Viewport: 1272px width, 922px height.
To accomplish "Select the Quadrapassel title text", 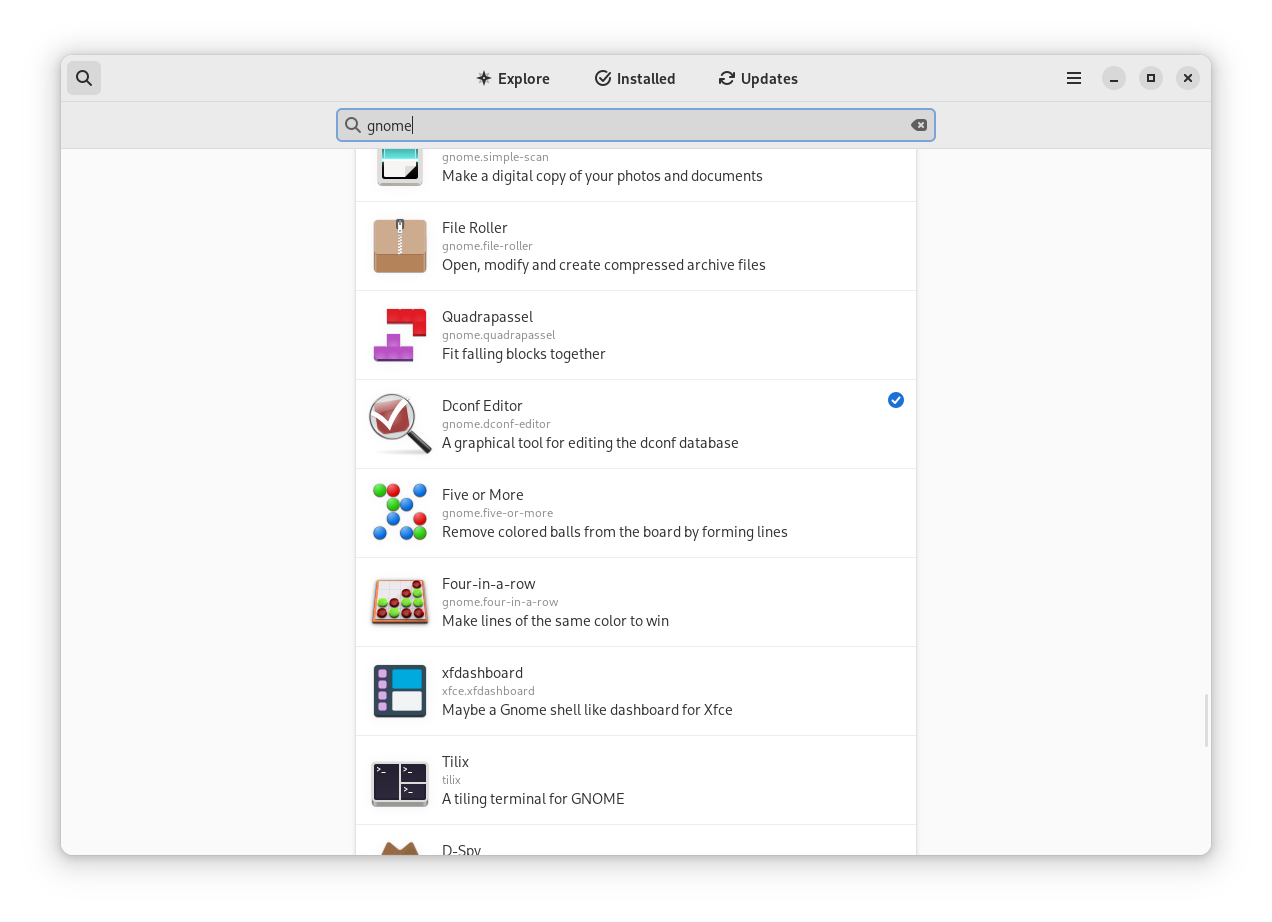I will click(488, 317).
